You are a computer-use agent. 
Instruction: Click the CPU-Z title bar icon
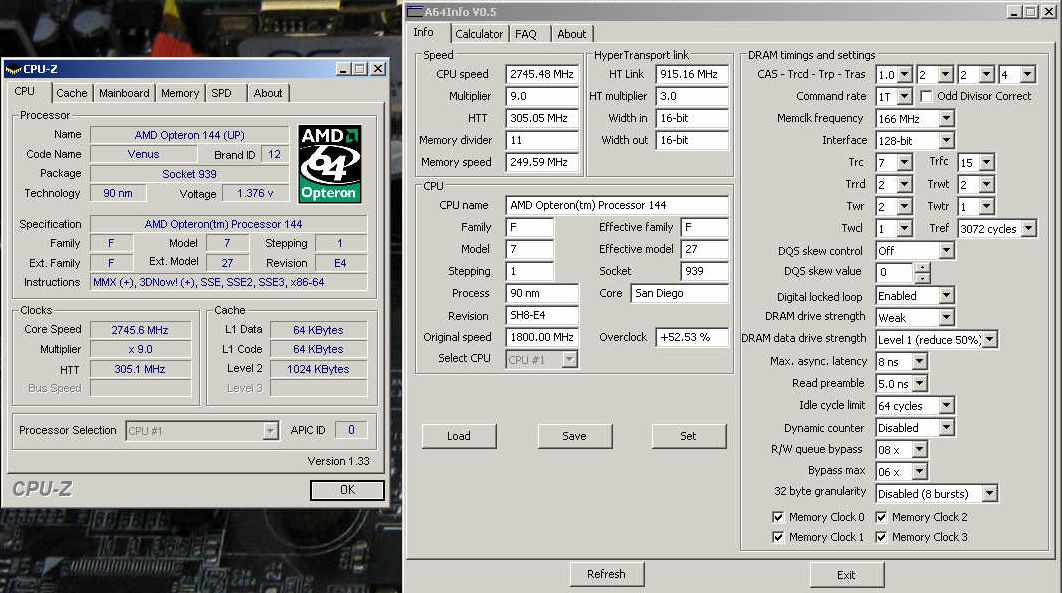[13, 69]
